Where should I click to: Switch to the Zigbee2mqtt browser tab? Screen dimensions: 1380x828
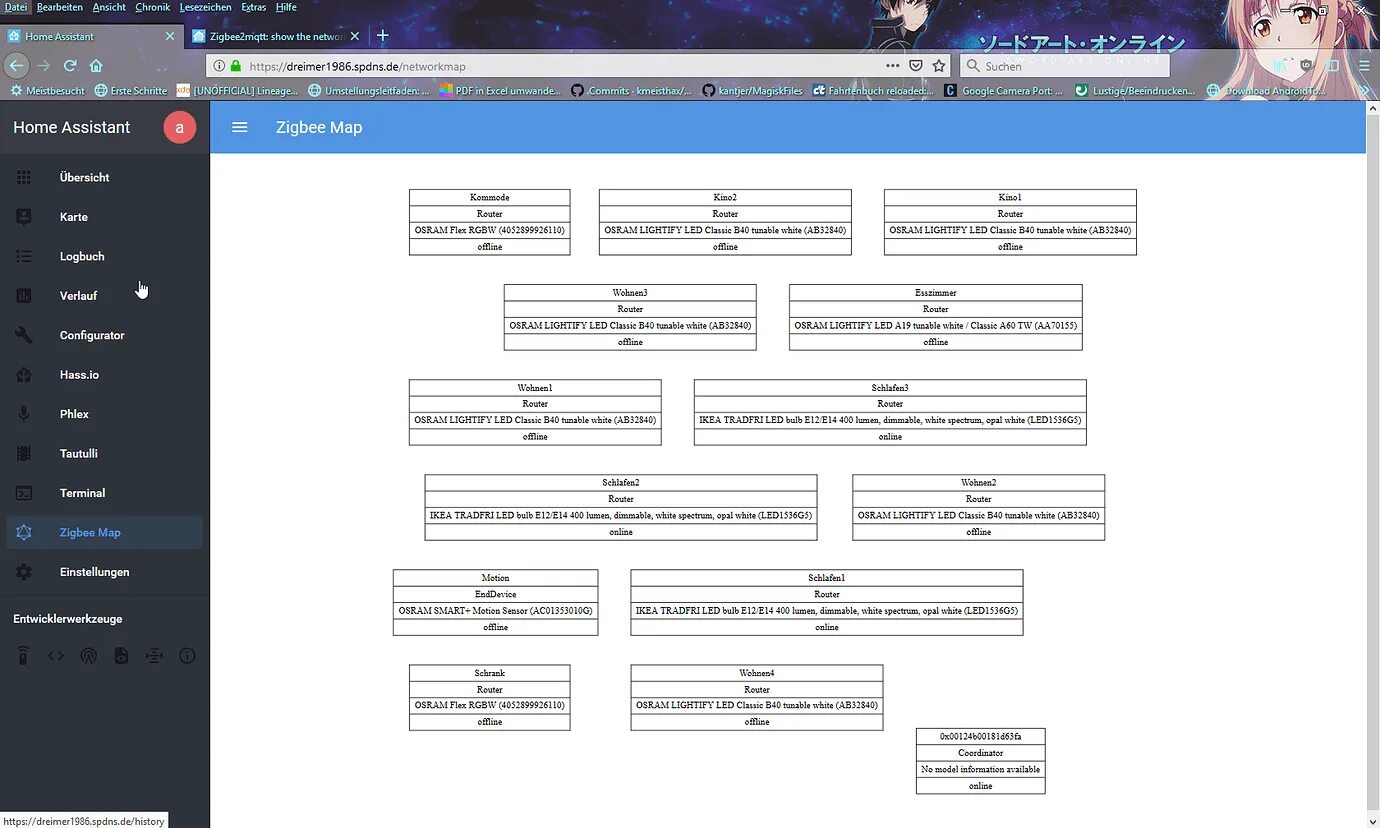point(275,36)
